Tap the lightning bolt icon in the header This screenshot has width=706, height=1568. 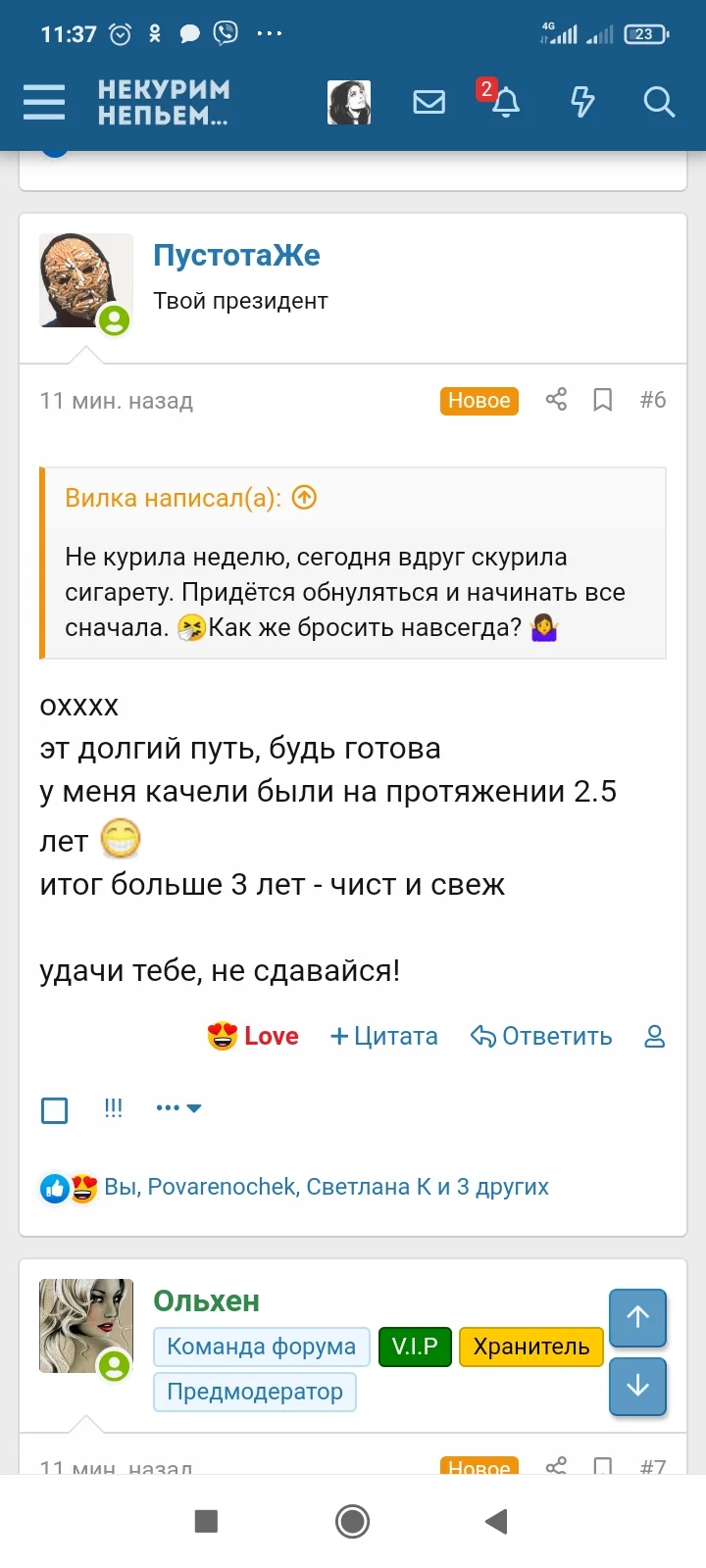[581, 101]
